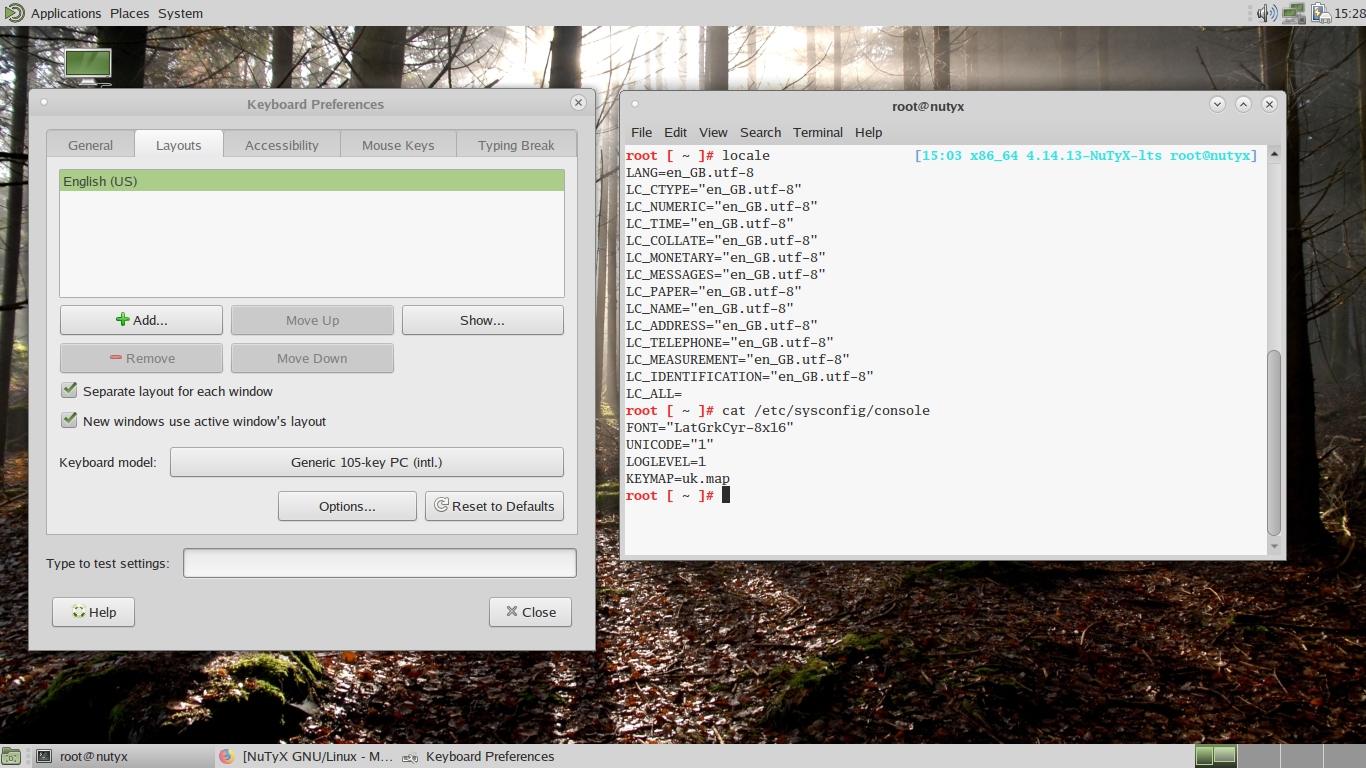Viewport: 1366px width, 768px height.
Task: Switch to the General tab
Action: click(x=90, y=145)
